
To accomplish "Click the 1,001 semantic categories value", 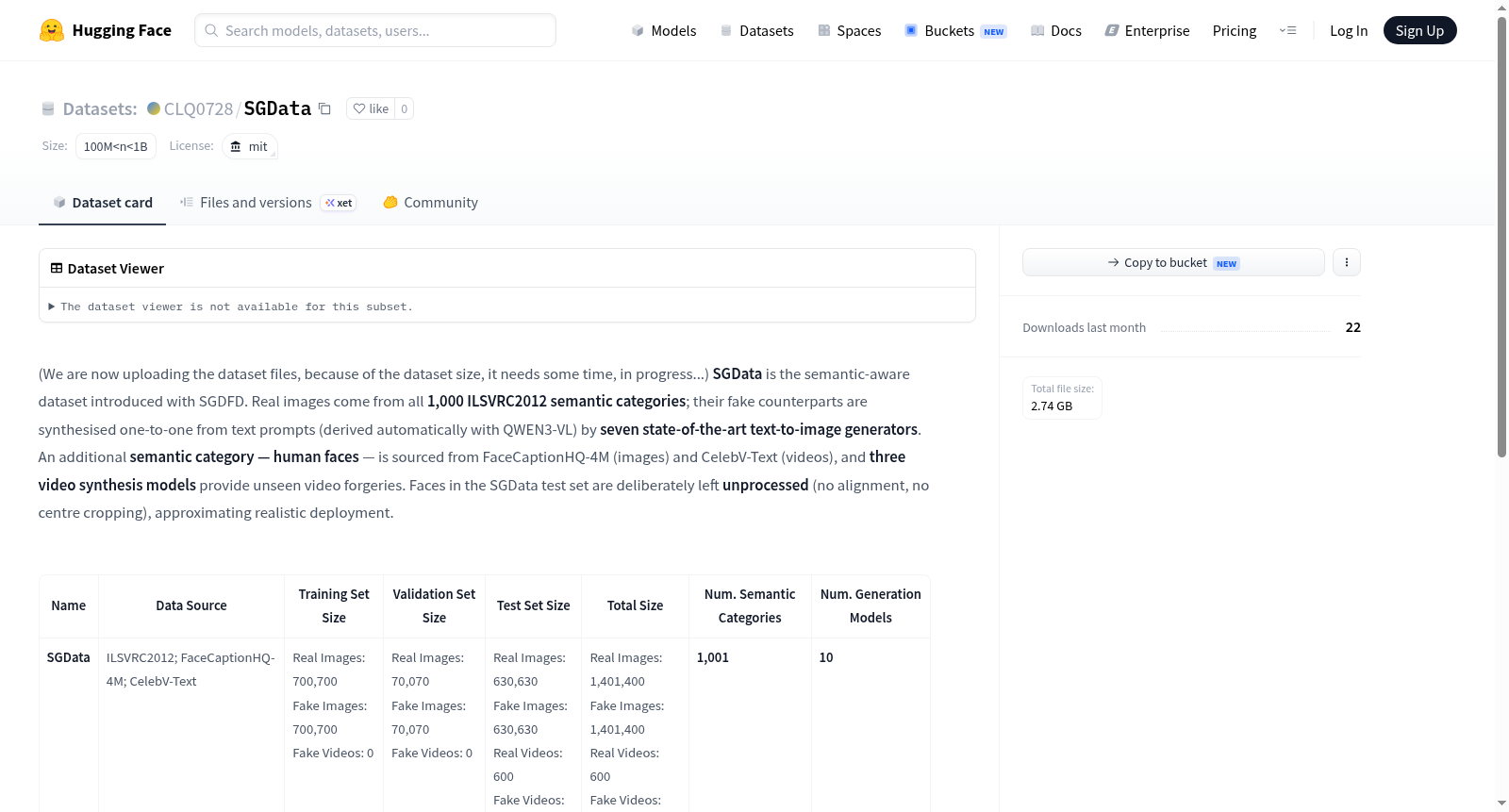I will [x=713, y=657].
